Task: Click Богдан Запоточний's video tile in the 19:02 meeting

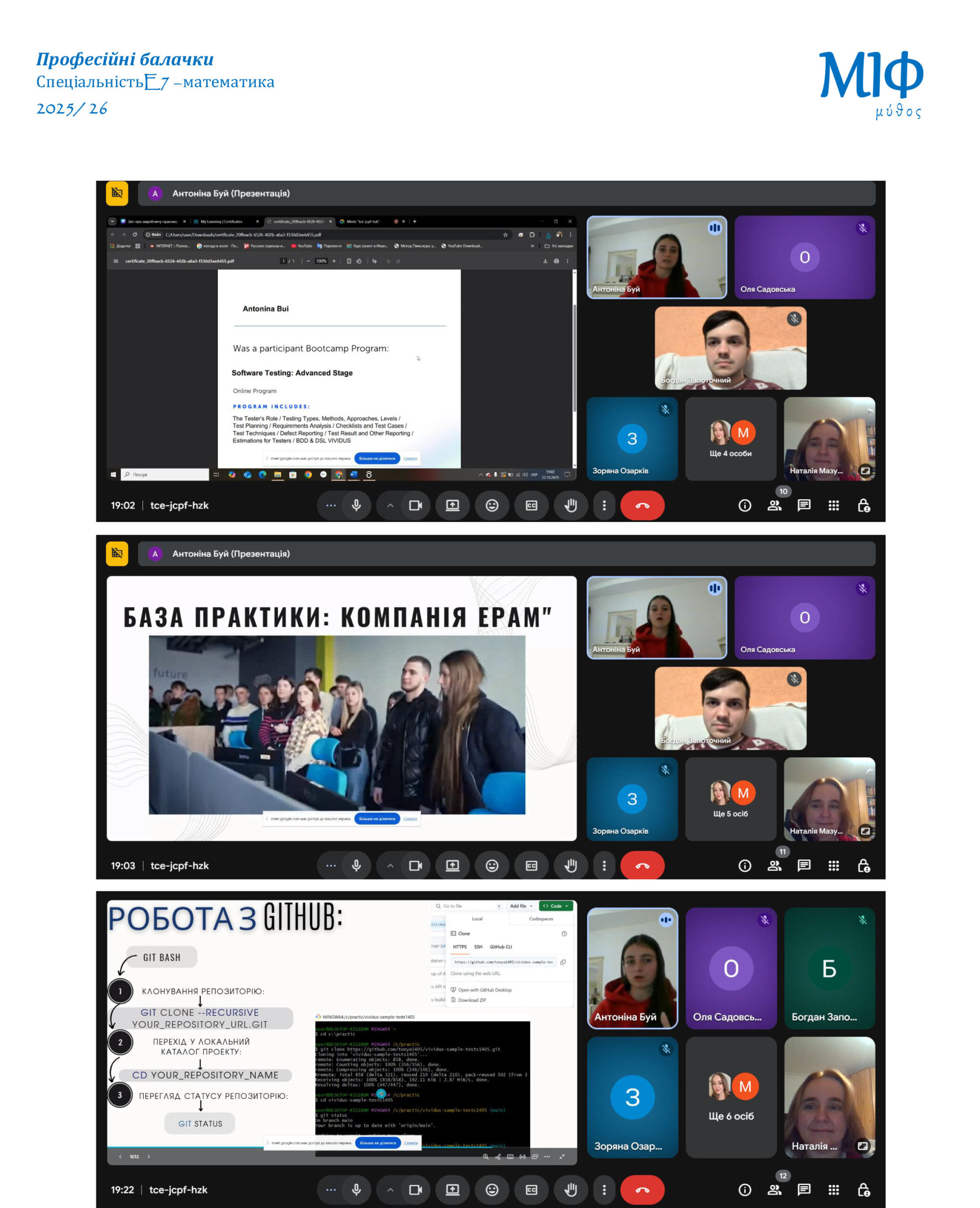Action: tap(730, 348)
